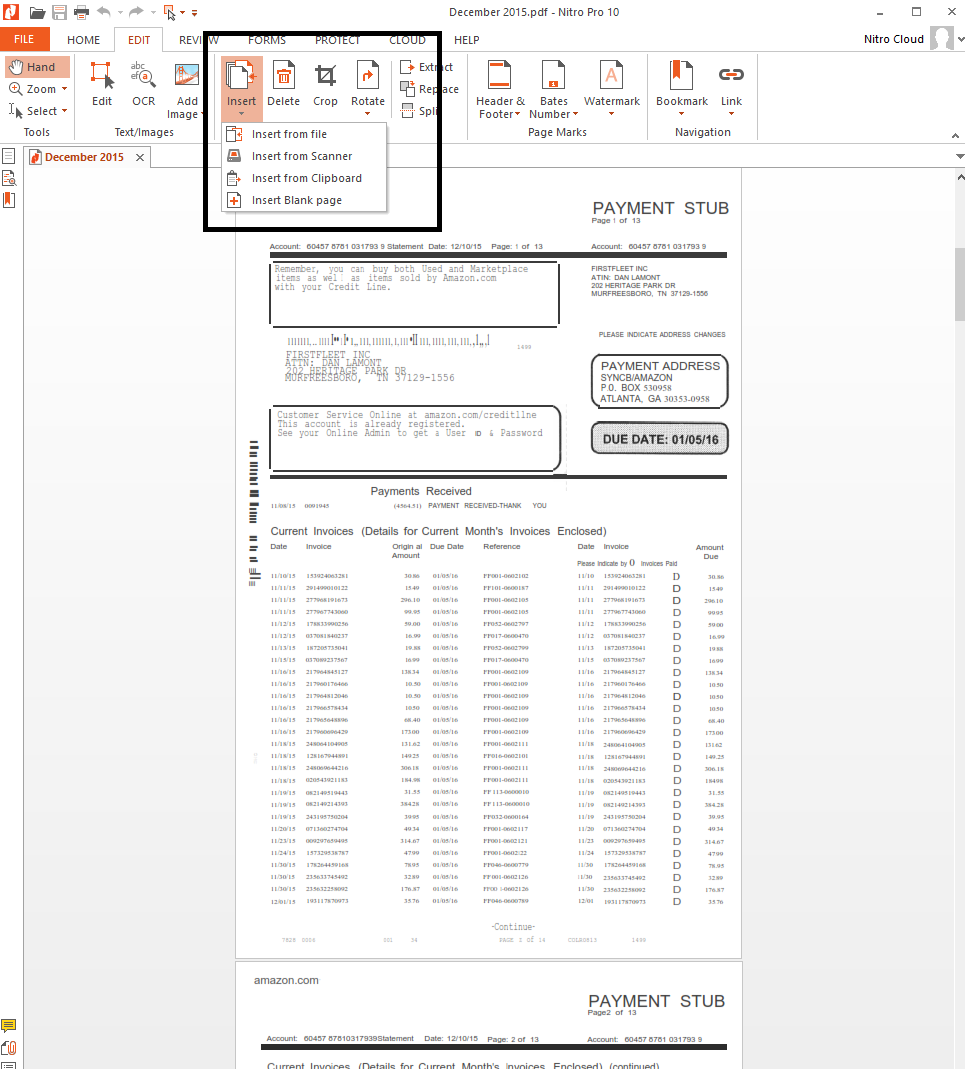Choose Insert from Scanner
This screenshot has width=965, height=1069.
point(304,156)
